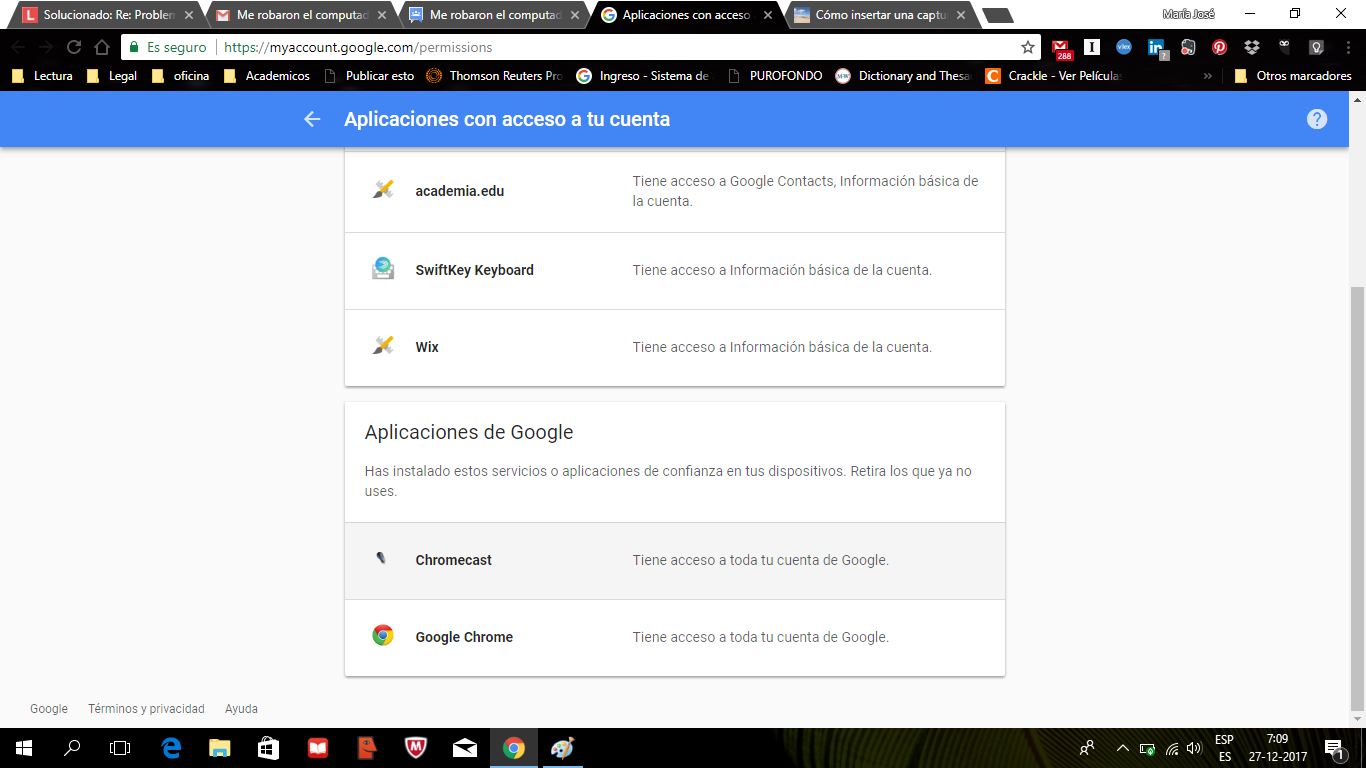Change the ESP keyboard language indicator

pos(1225,748)
